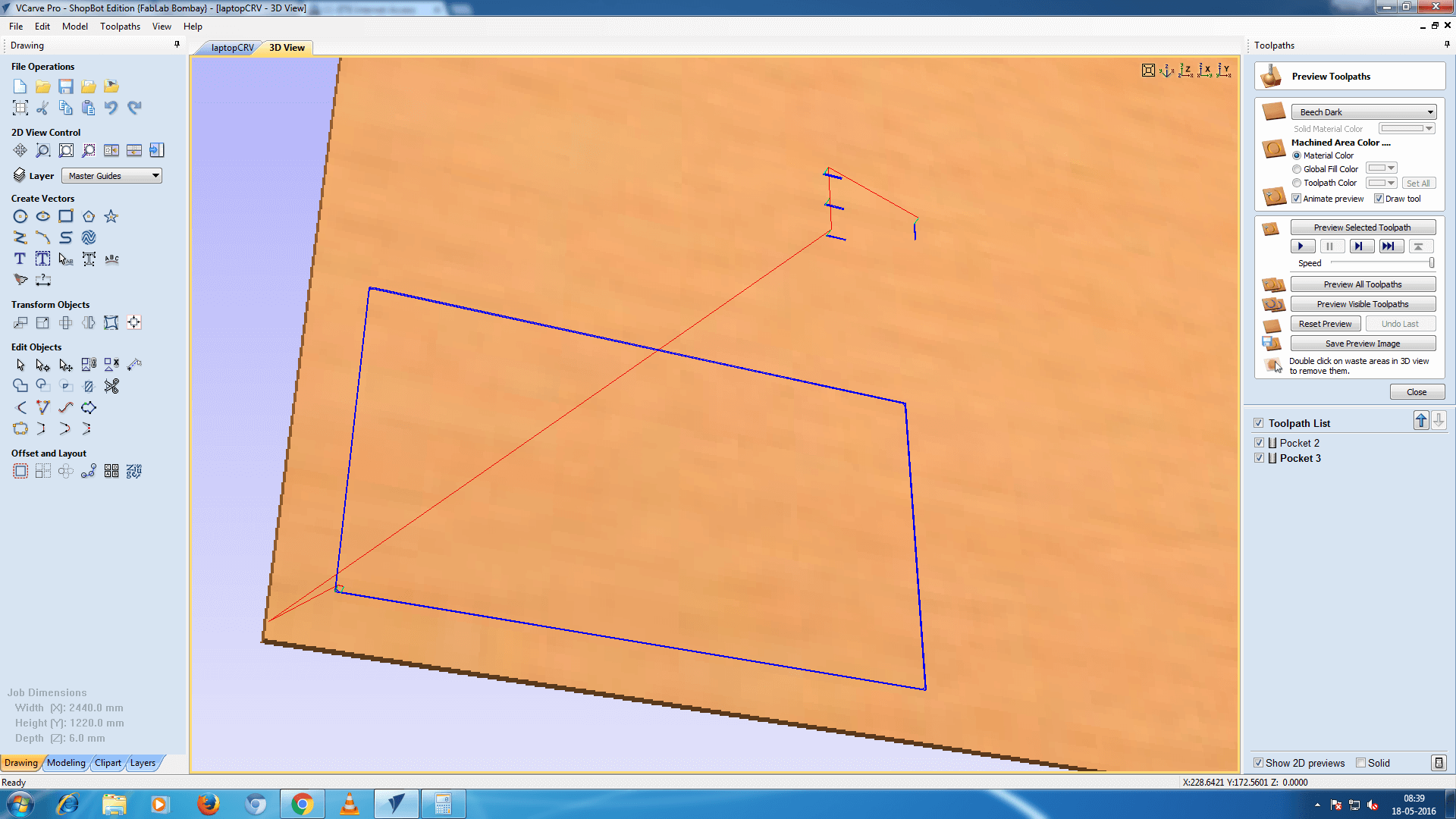
Task: Create a new file icon
Action: tap(20, 86)
